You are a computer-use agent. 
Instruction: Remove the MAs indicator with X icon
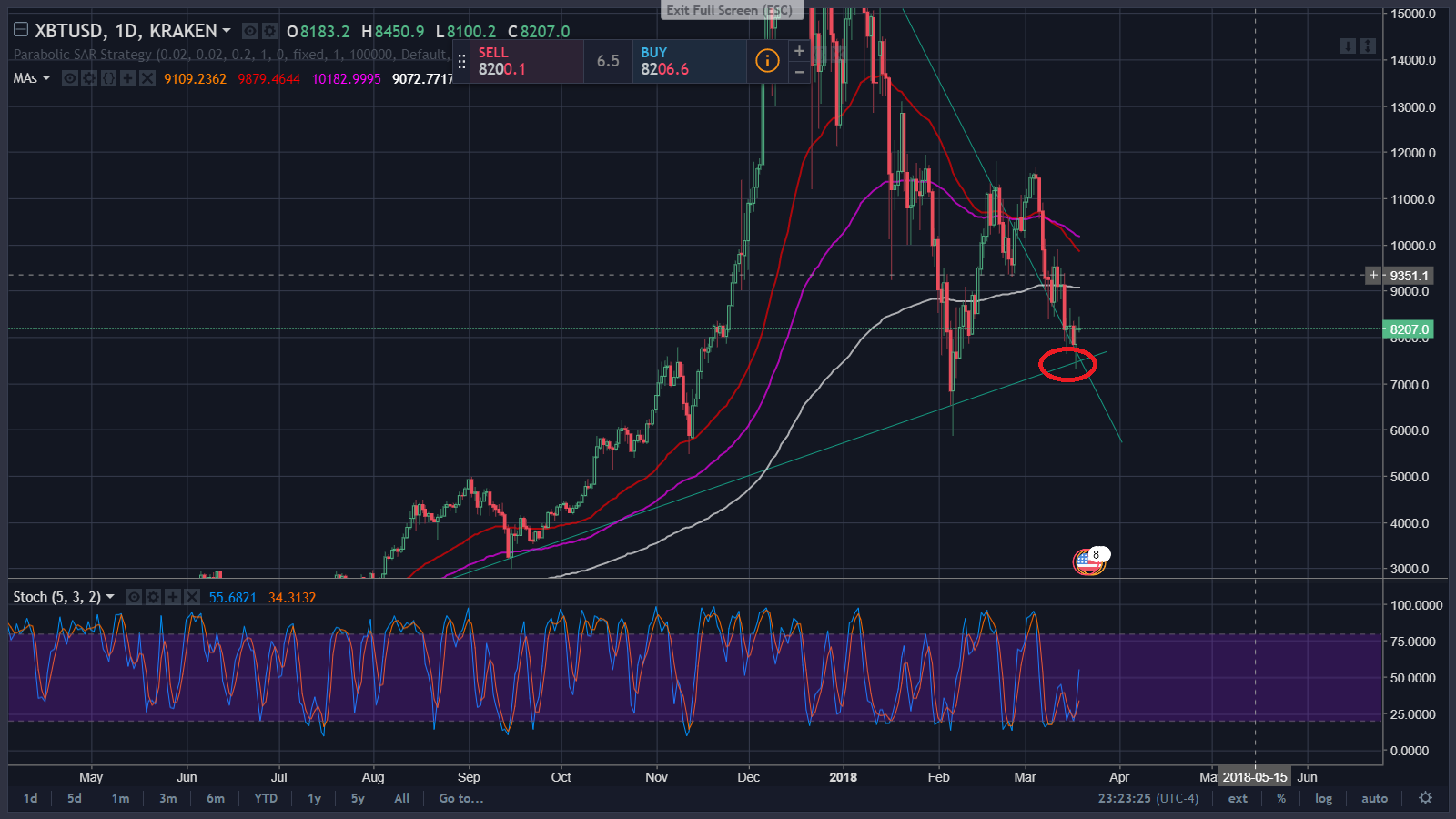[x=147, y=78]
